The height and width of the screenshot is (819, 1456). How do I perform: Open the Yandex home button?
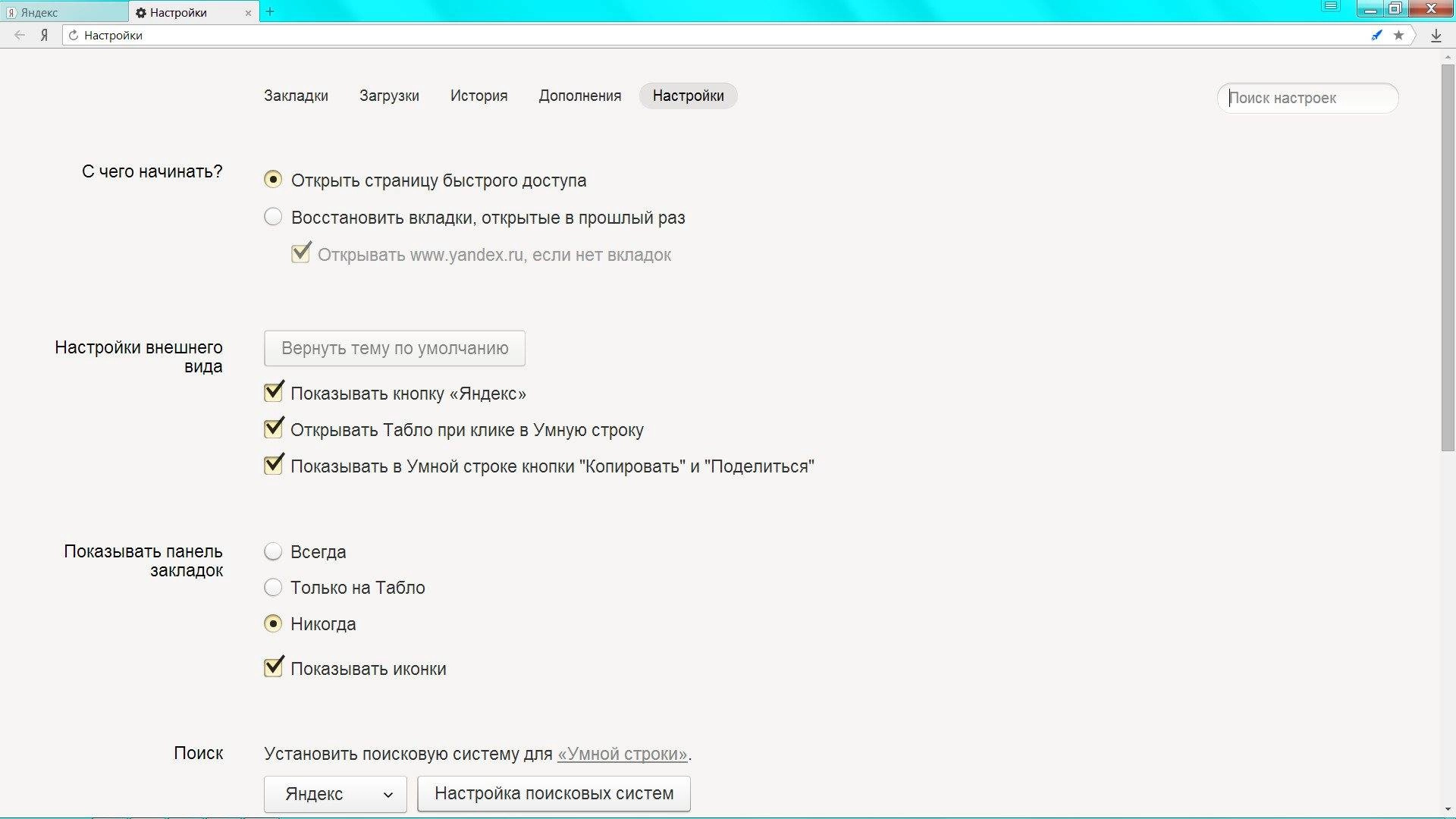45,35
